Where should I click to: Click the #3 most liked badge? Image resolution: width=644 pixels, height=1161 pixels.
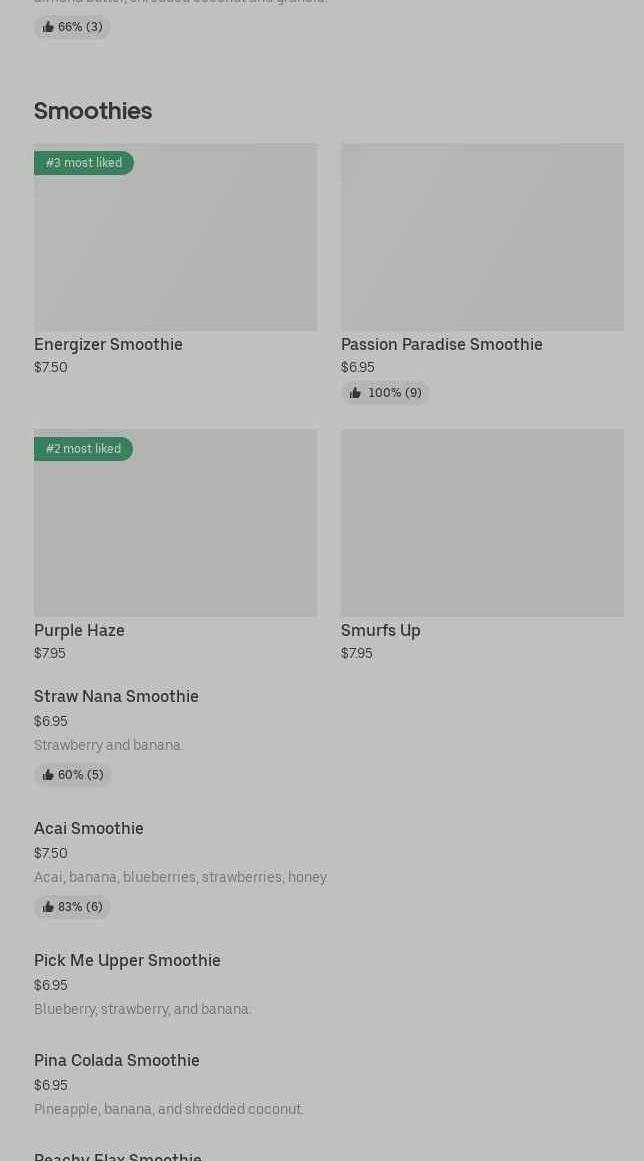click(84, 163)
